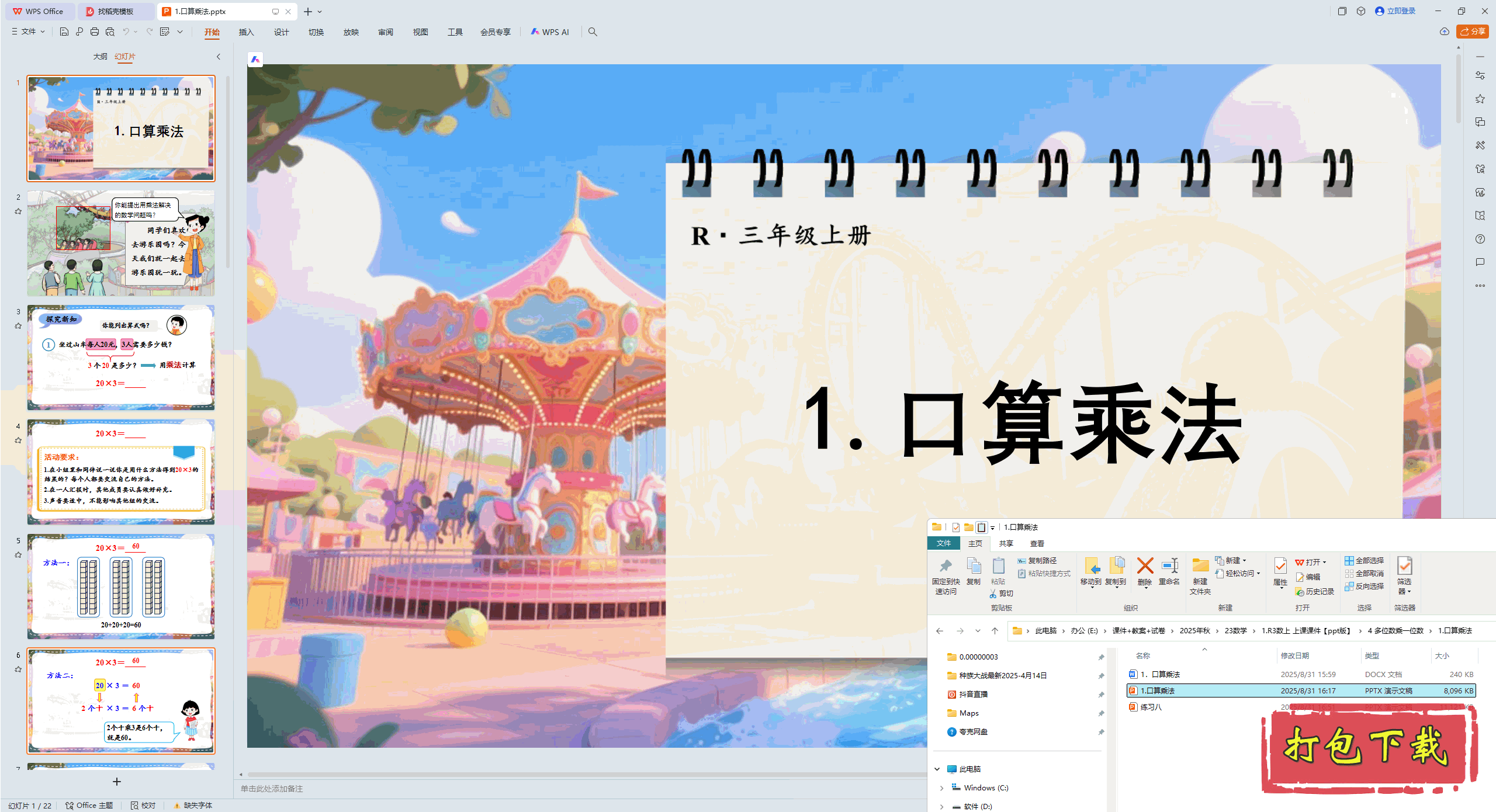Collapse the slide thumbnail panel with the arrow

coord(219,57)
